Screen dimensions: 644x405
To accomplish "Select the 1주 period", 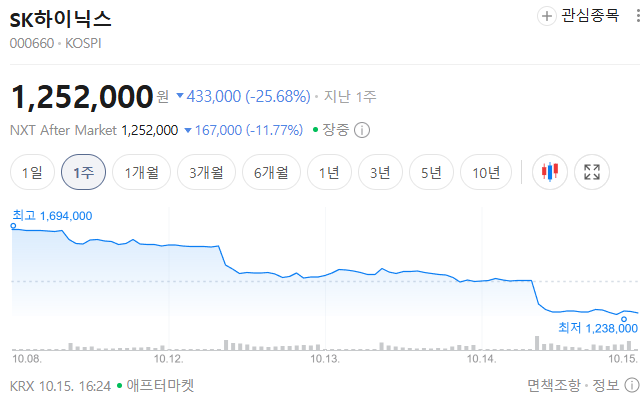I will coord(83,172).
